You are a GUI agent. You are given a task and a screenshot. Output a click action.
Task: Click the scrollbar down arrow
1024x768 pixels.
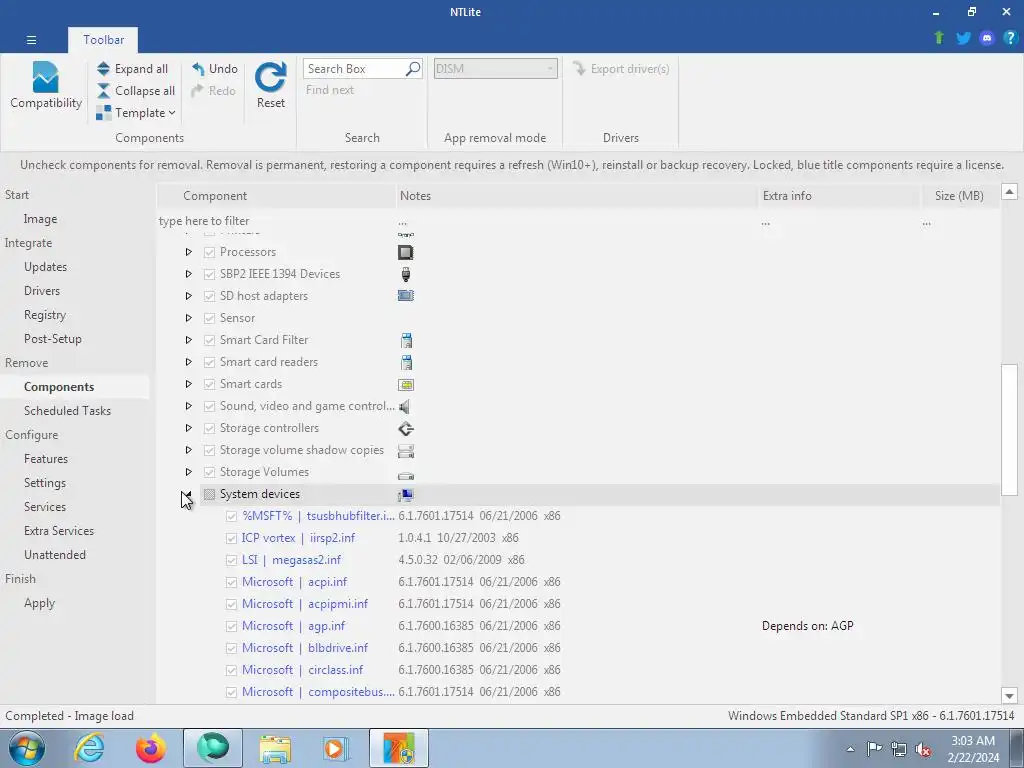point(1009,696)
